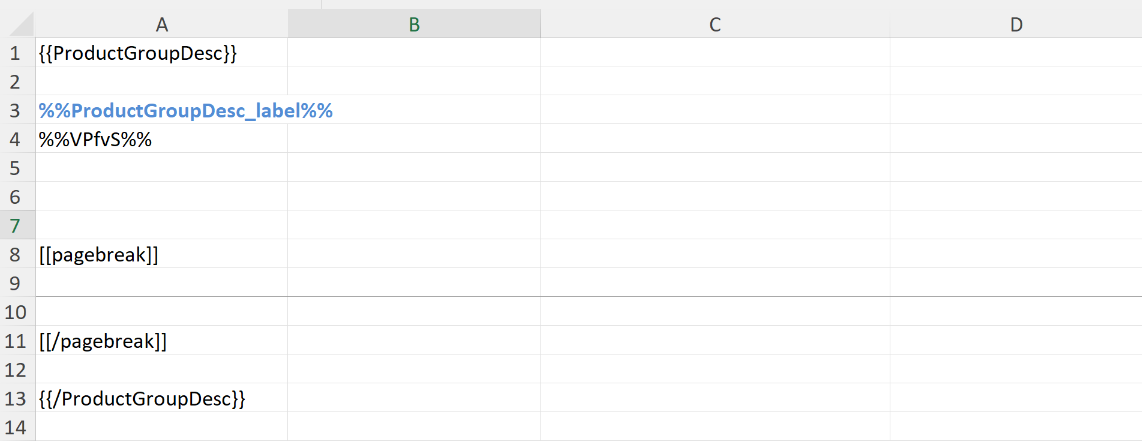Select row 4 header
The height and width of the screenshot is (441, 1142).
[x=15, y=139]
